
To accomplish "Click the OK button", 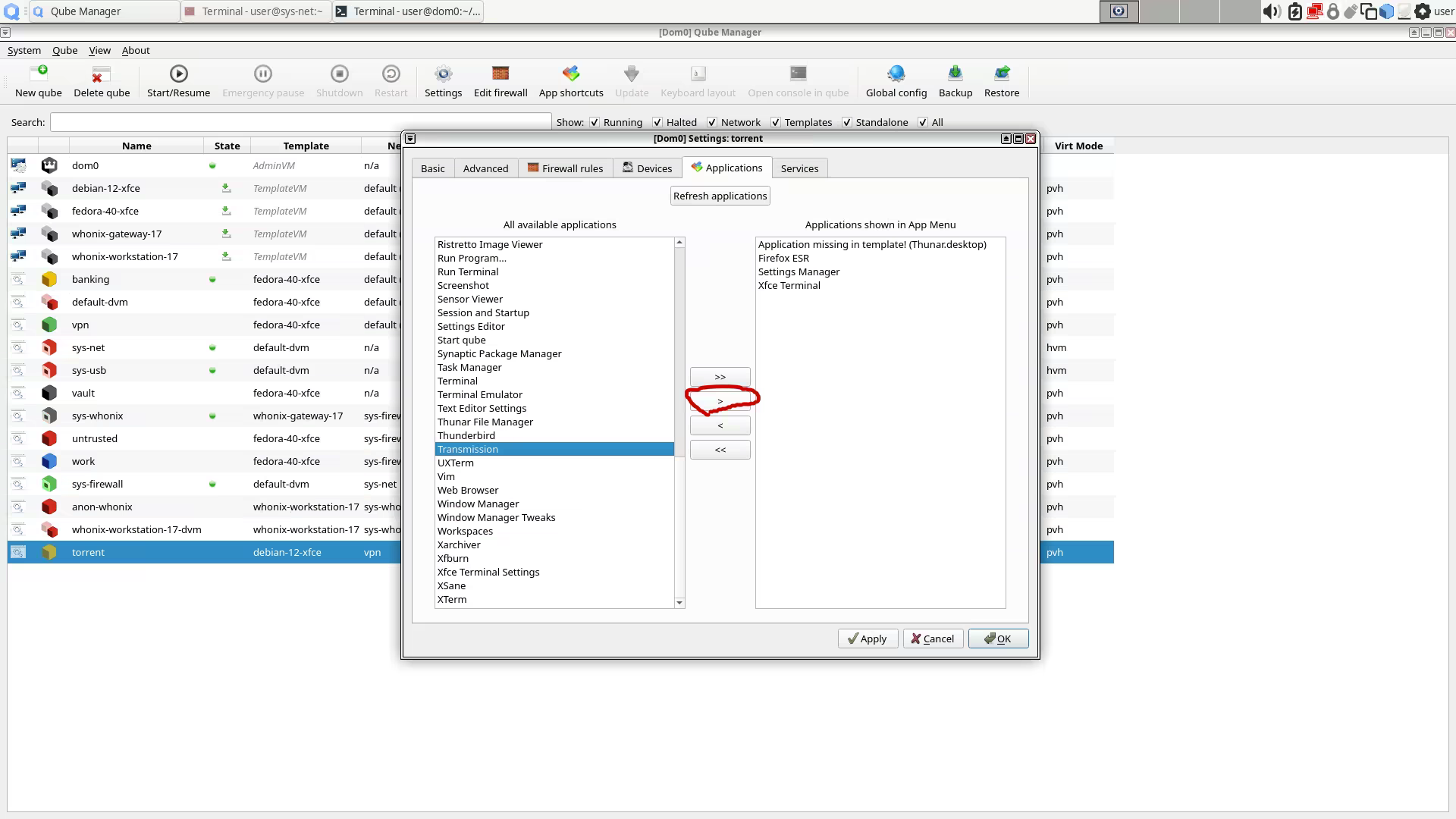I will (998, 639).
